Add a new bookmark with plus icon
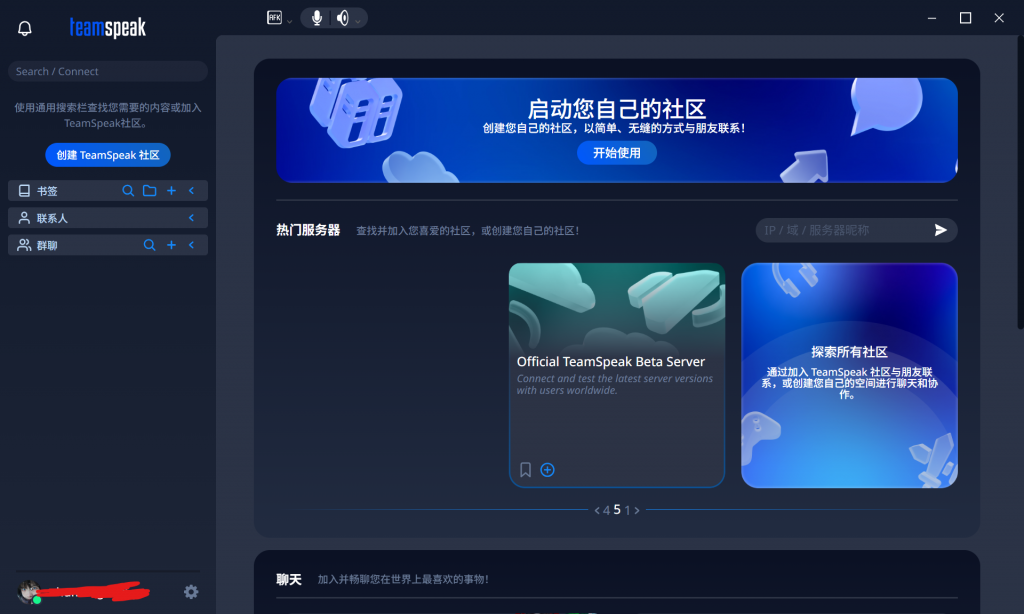Image resolution: width=1024 pixels, height=614 pixels. [x=171, y=190]
